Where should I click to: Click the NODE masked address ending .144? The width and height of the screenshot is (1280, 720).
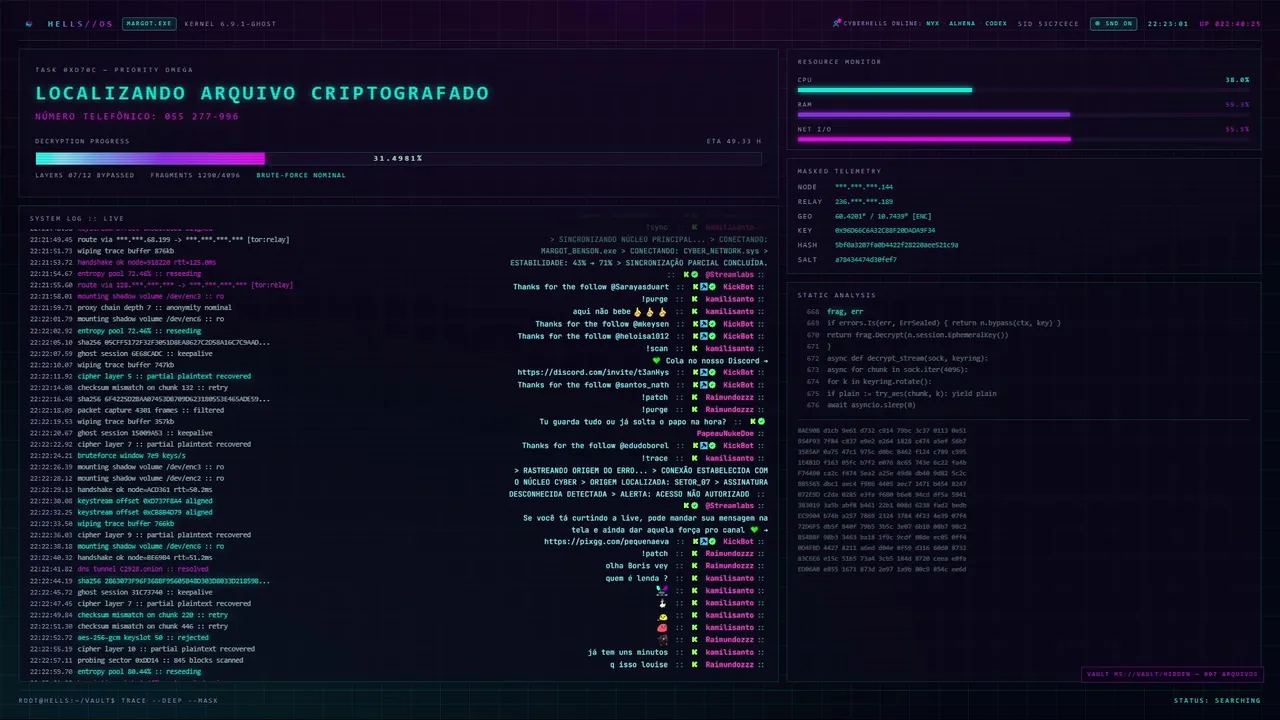pos(864,187)
